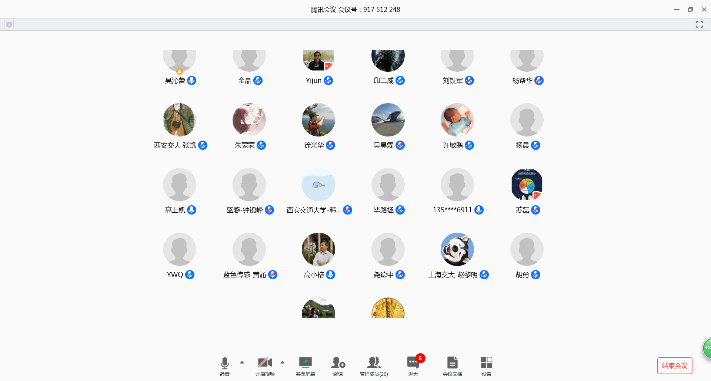
Task: Open the share screen option
Action: pos(305,366)
